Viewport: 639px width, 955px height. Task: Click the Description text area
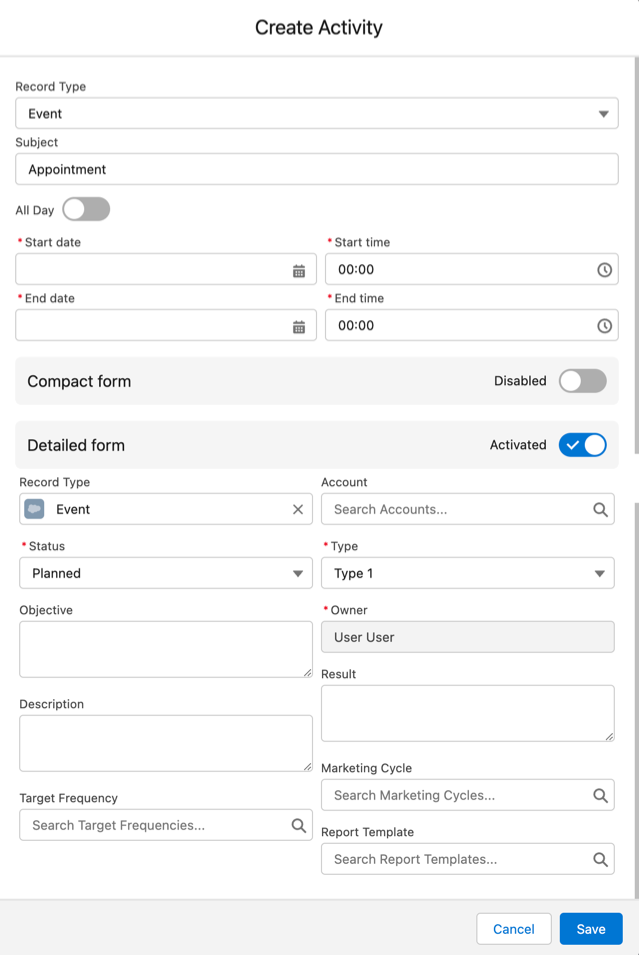coord(165,743)
